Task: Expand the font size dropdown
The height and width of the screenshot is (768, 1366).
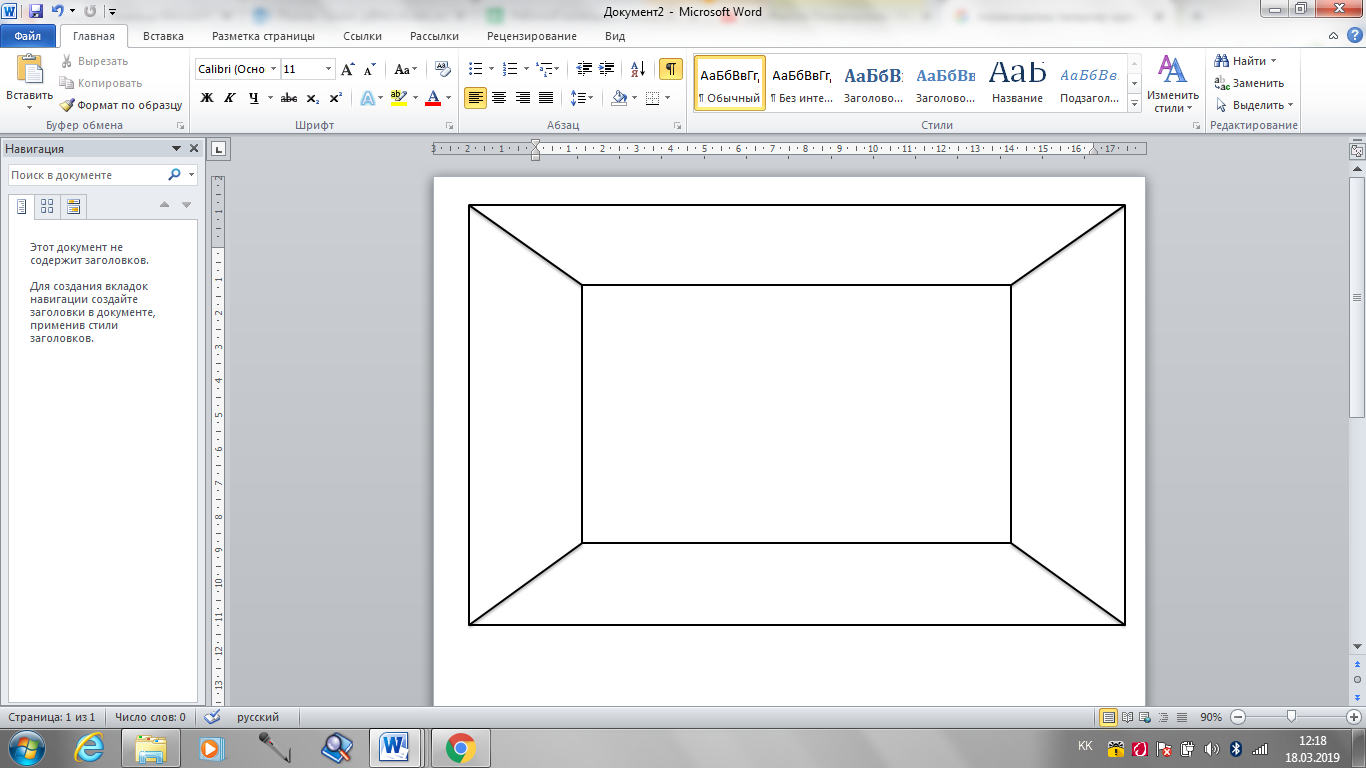Action: point(329,69)
